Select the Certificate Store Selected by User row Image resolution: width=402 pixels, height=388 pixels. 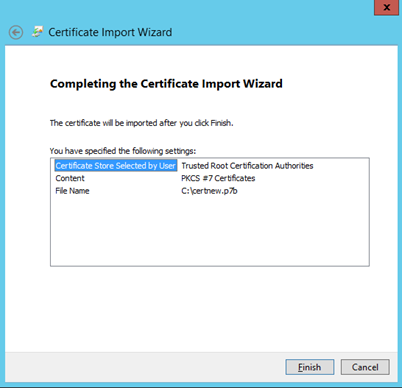[x=210, y=166]
